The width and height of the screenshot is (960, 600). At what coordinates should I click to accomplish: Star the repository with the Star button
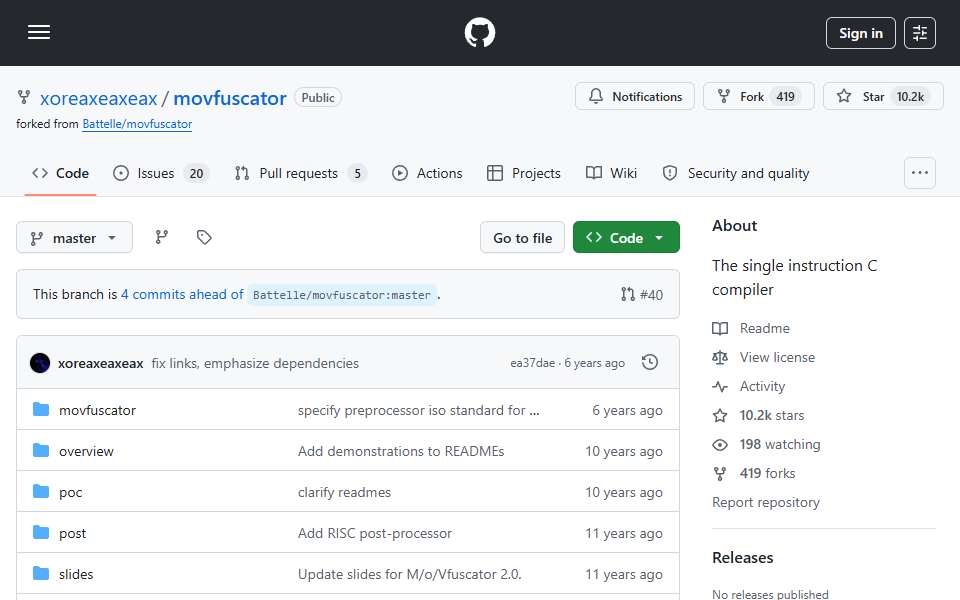tap(883, 96)
